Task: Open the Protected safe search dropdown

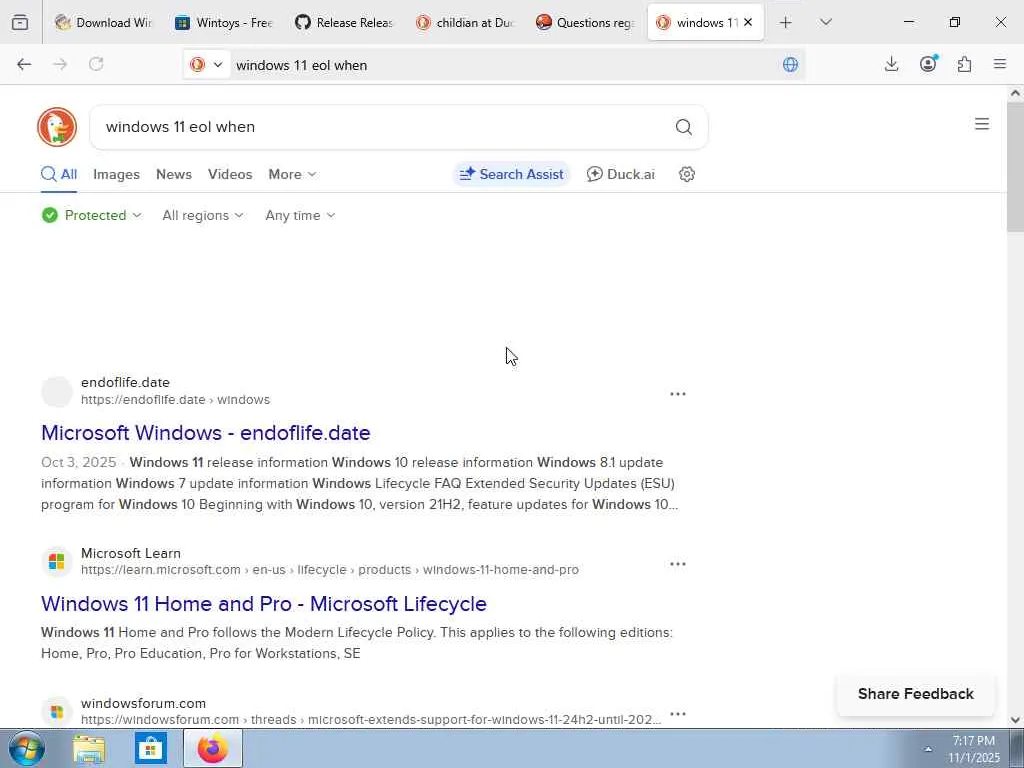Action: [x=91, y=216]
